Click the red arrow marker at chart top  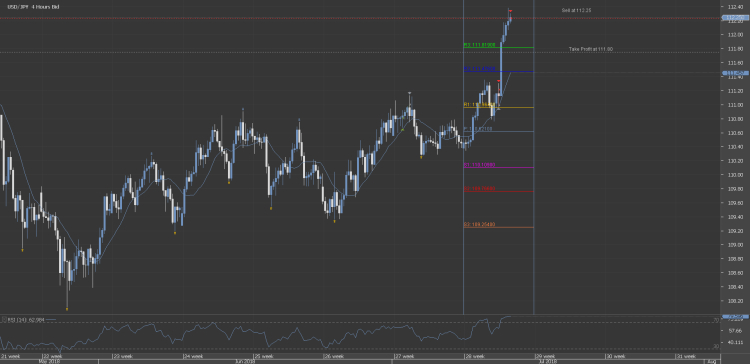coord(510,11)
